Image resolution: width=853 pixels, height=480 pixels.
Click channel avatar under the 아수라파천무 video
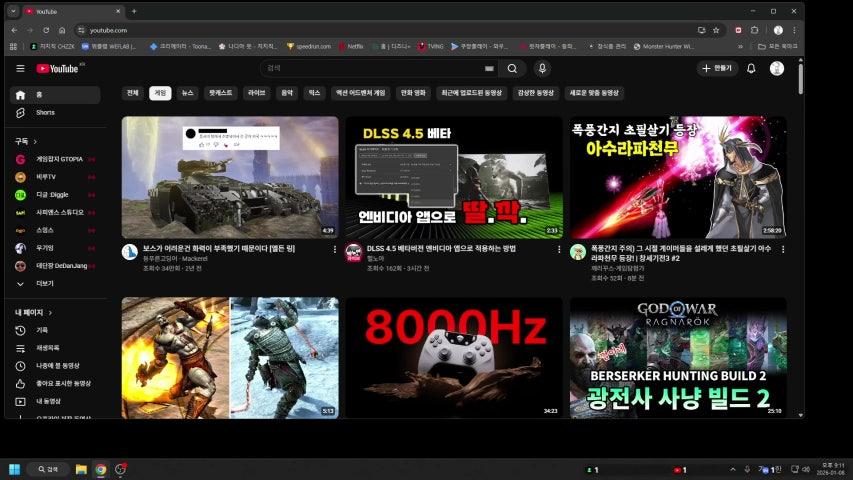578,253
